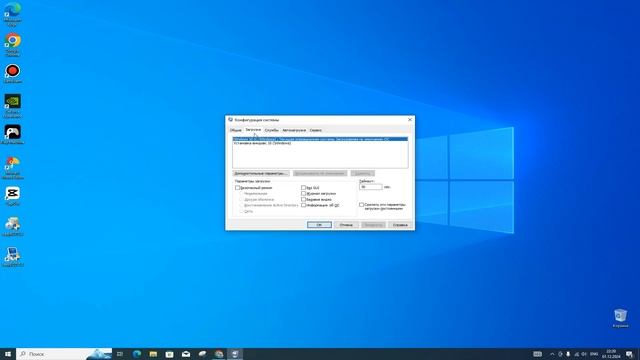Click the OK button
This screenshot has width=640, height=360.
[319, 225]
